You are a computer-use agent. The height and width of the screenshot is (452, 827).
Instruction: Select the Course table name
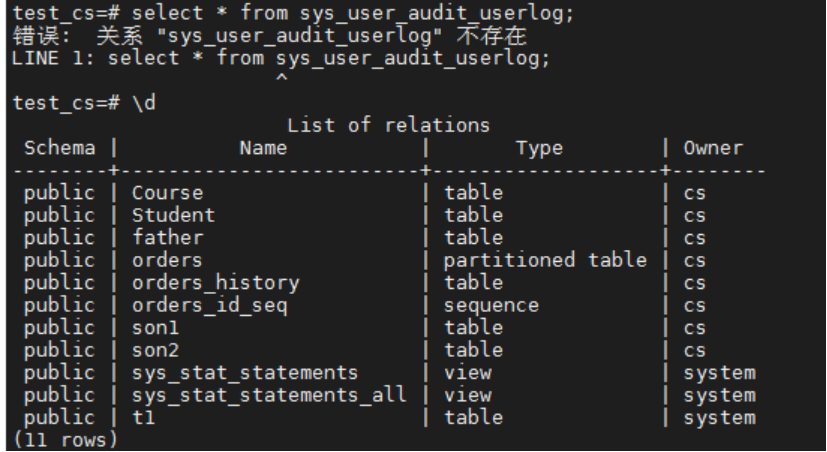pos(167,192)
